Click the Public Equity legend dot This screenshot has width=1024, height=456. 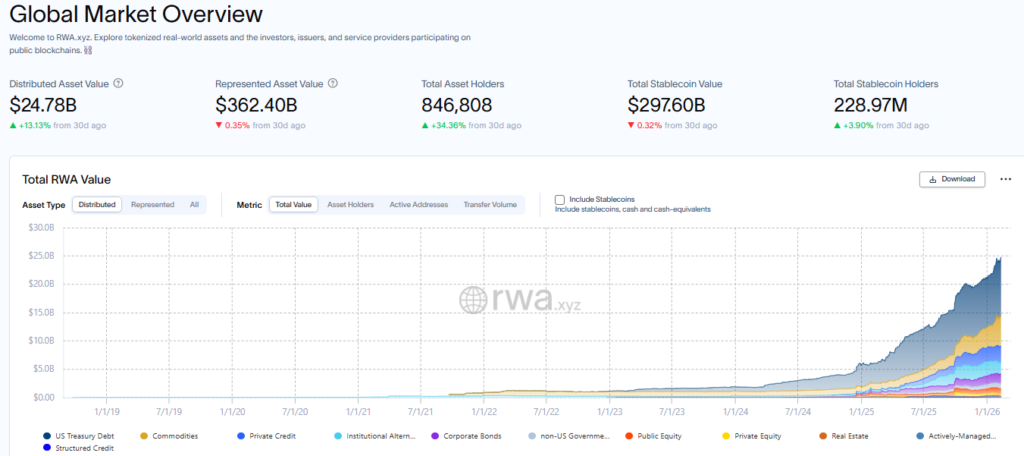[x=627, y=436]
